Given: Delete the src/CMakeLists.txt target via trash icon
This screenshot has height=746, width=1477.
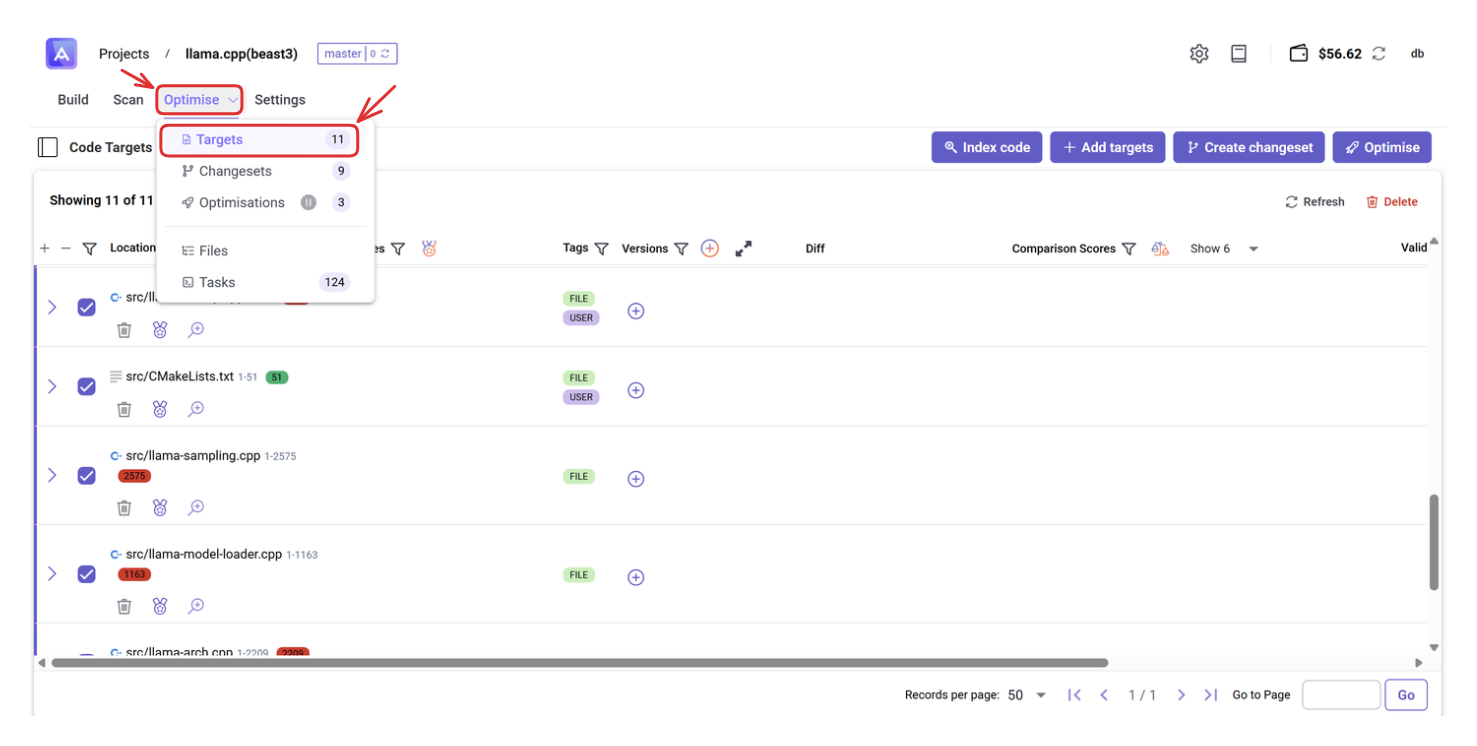Looking at the screenshot, I should tap(124, 409).
